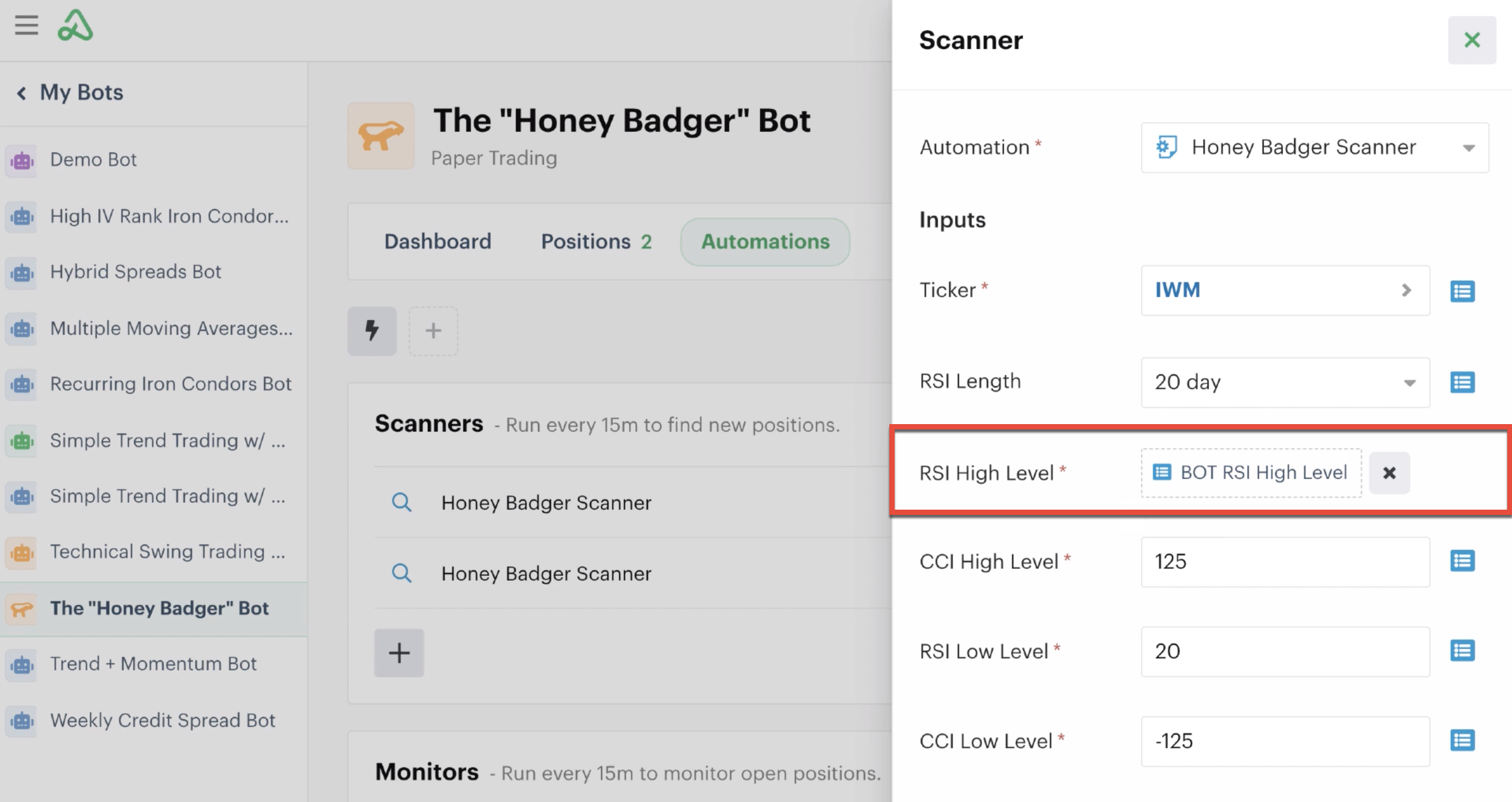1512x802 pixels.
Task: Click the Trend + Momentum robot icon
Action: click(22, 664)
